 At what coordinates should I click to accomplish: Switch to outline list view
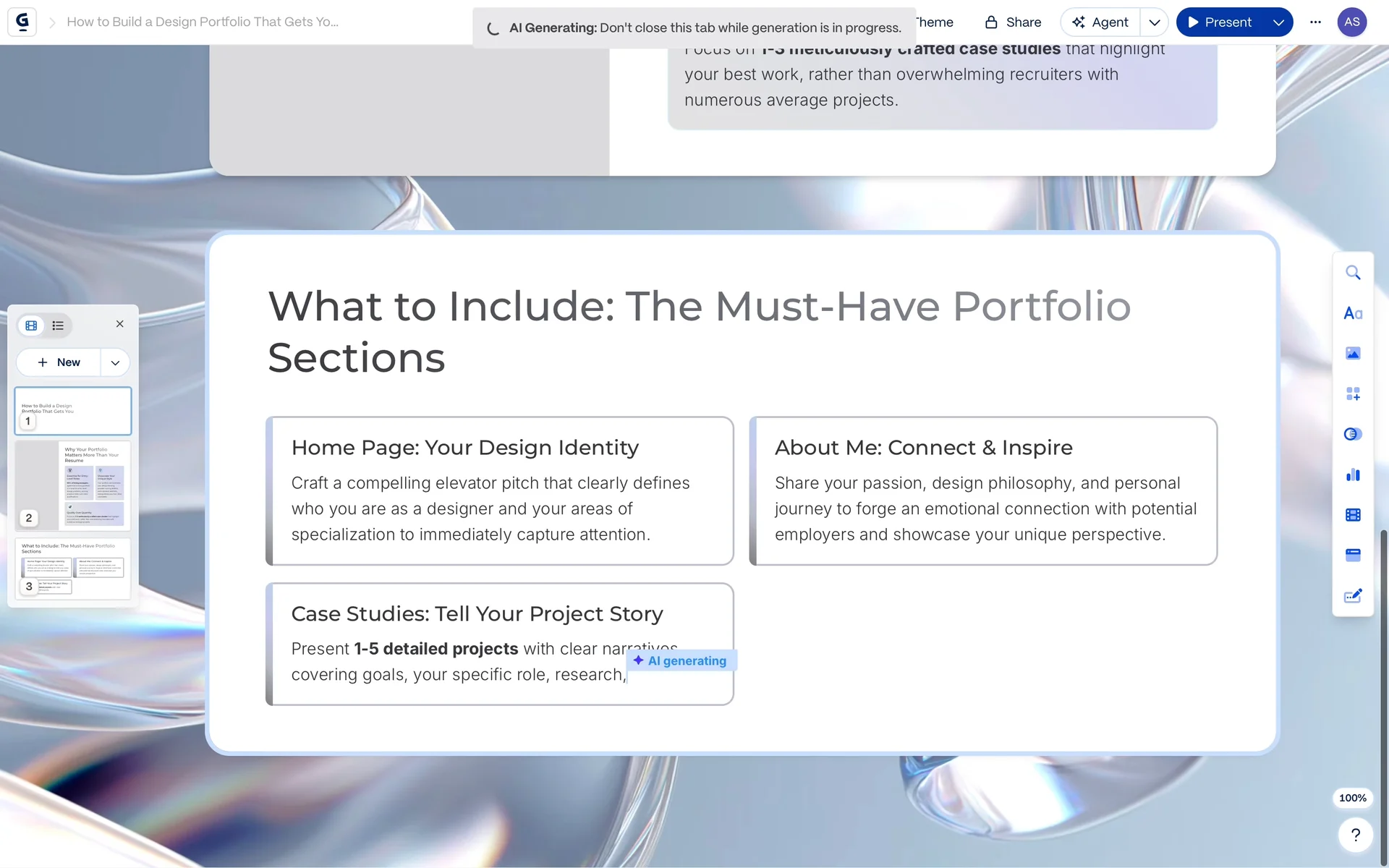58,325
